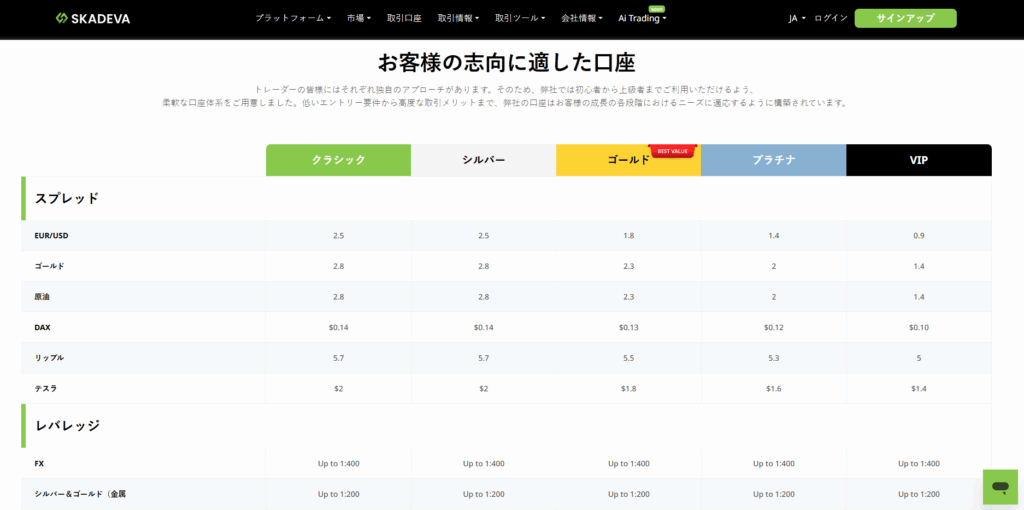Click the ログイン link
The height and width of the screenshot is (510, 1024).
click(x=831, y=18)
